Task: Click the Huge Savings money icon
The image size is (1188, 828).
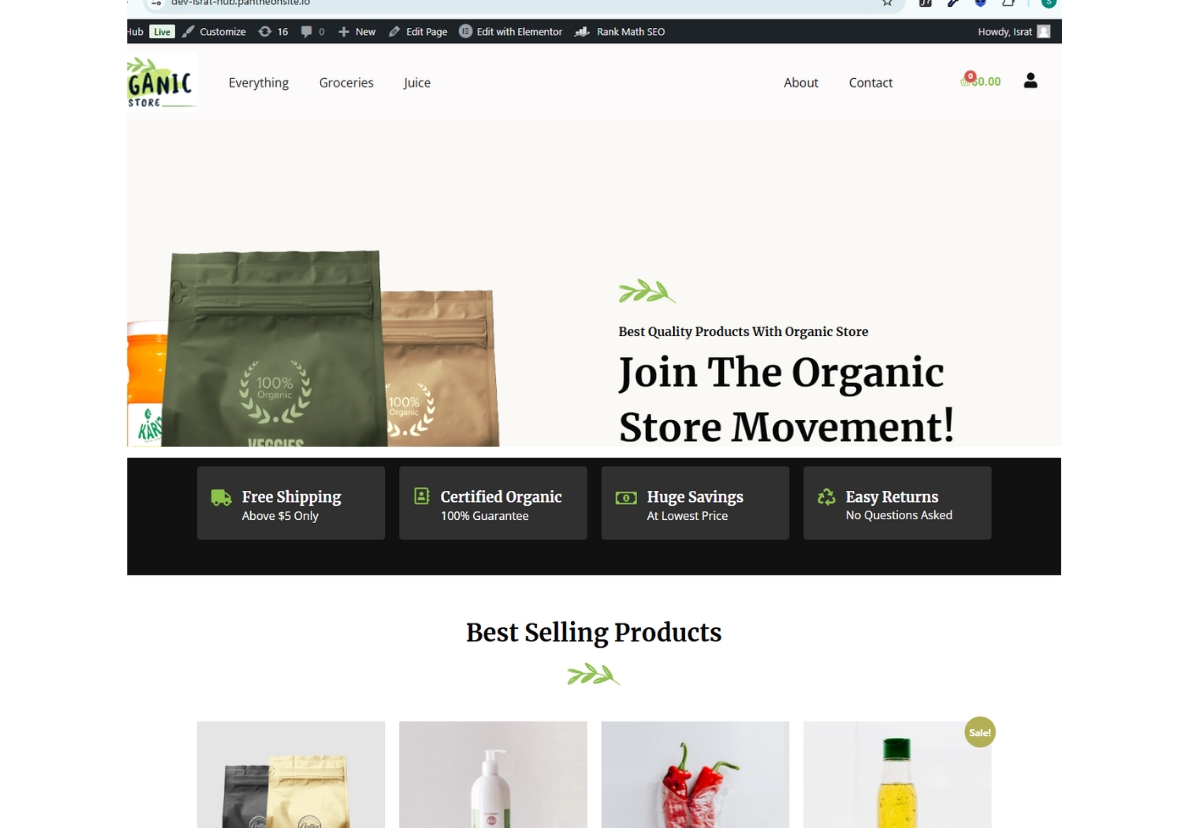Action: (626, 498)
